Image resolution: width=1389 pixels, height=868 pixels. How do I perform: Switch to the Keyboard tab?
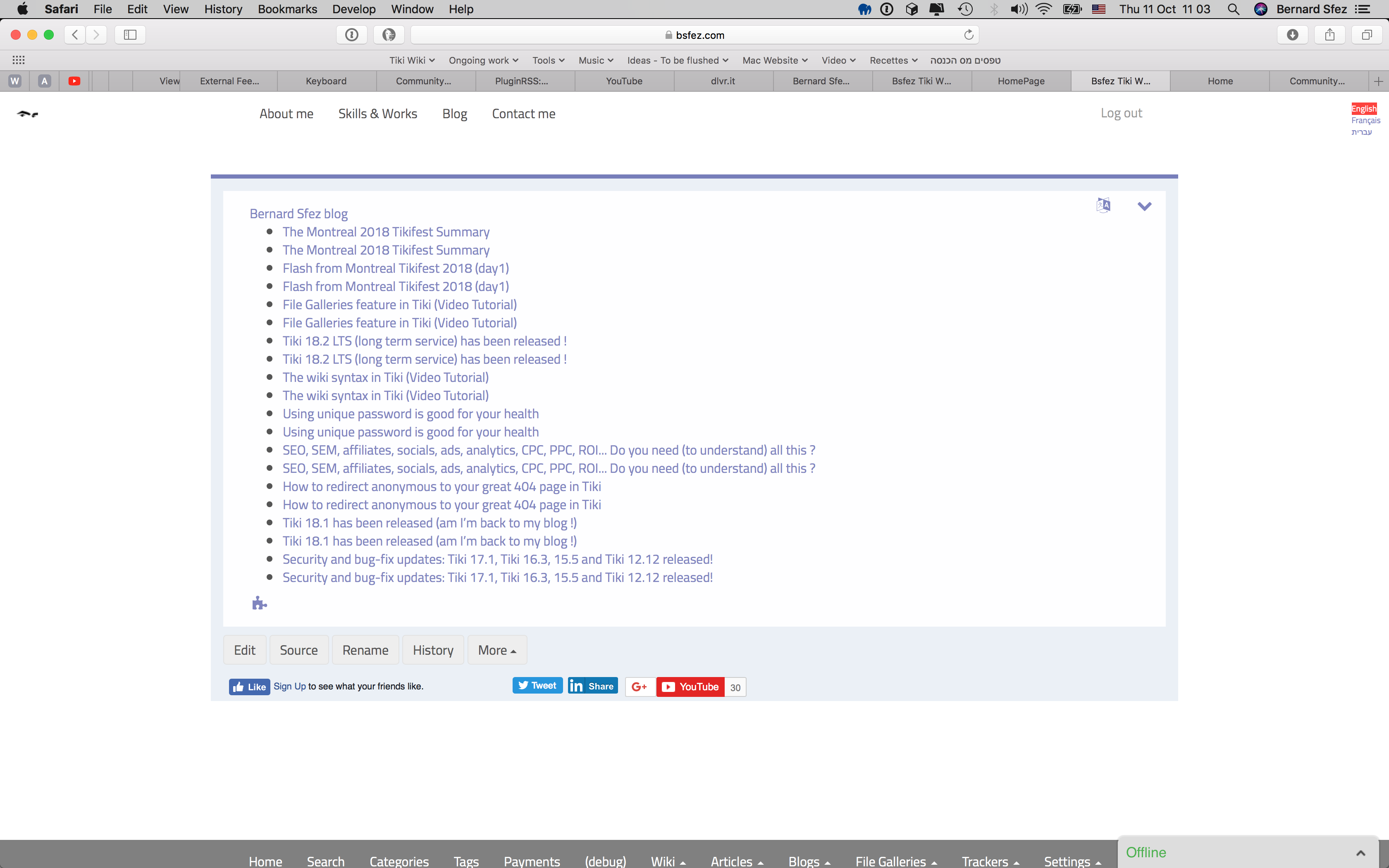pyautogui.click(x=326, y=81)
